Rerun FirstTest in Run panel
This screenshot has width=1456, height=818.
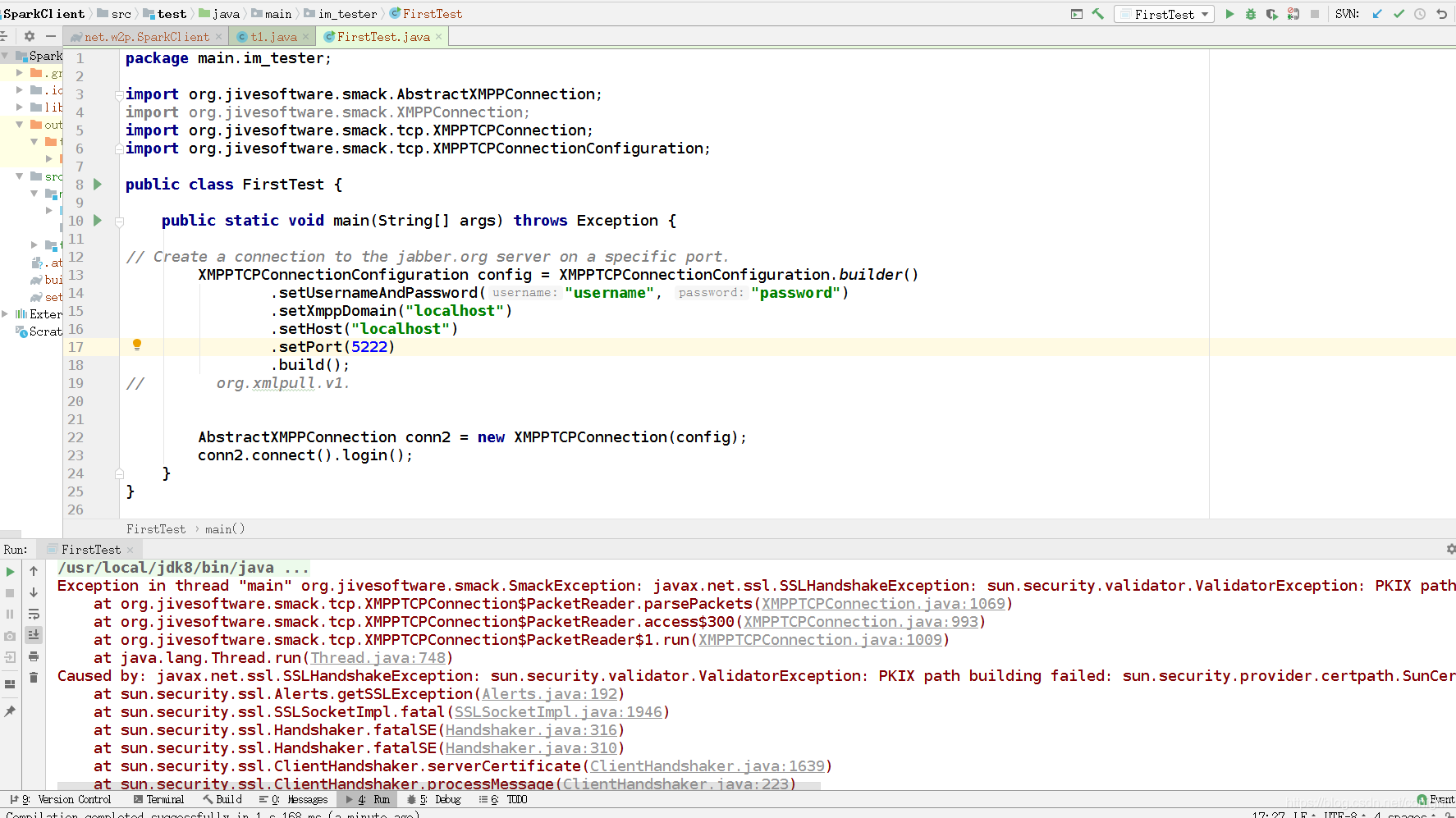click(10, 572)
